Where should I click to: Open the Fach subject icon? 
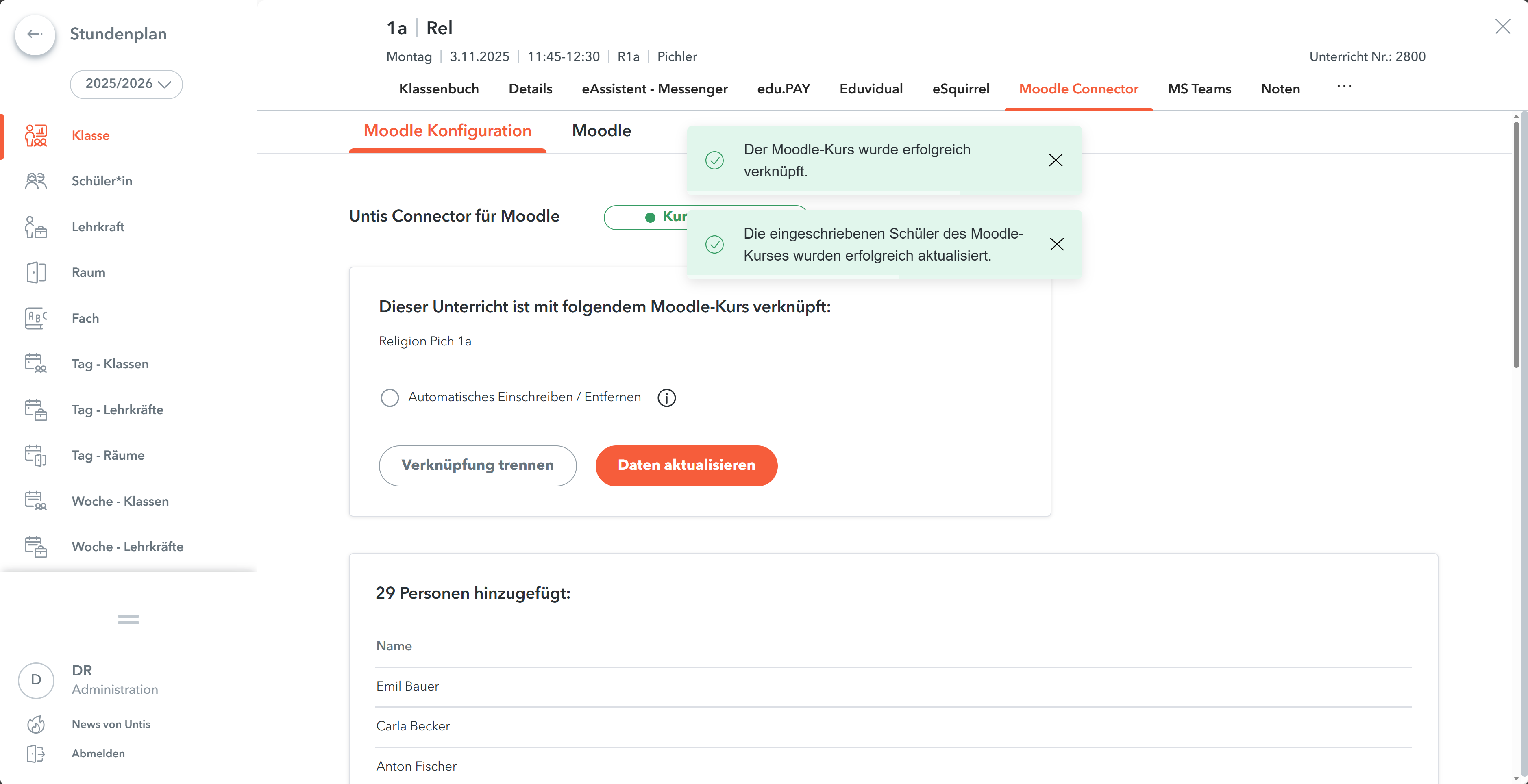coord(36,318)
